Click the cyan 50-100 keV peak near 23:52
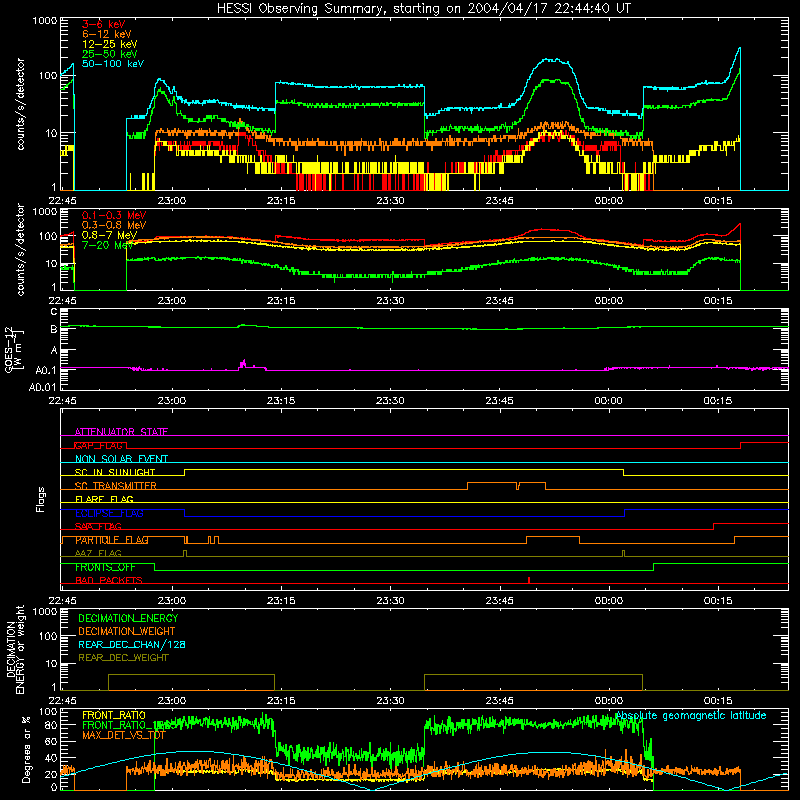 552,60
